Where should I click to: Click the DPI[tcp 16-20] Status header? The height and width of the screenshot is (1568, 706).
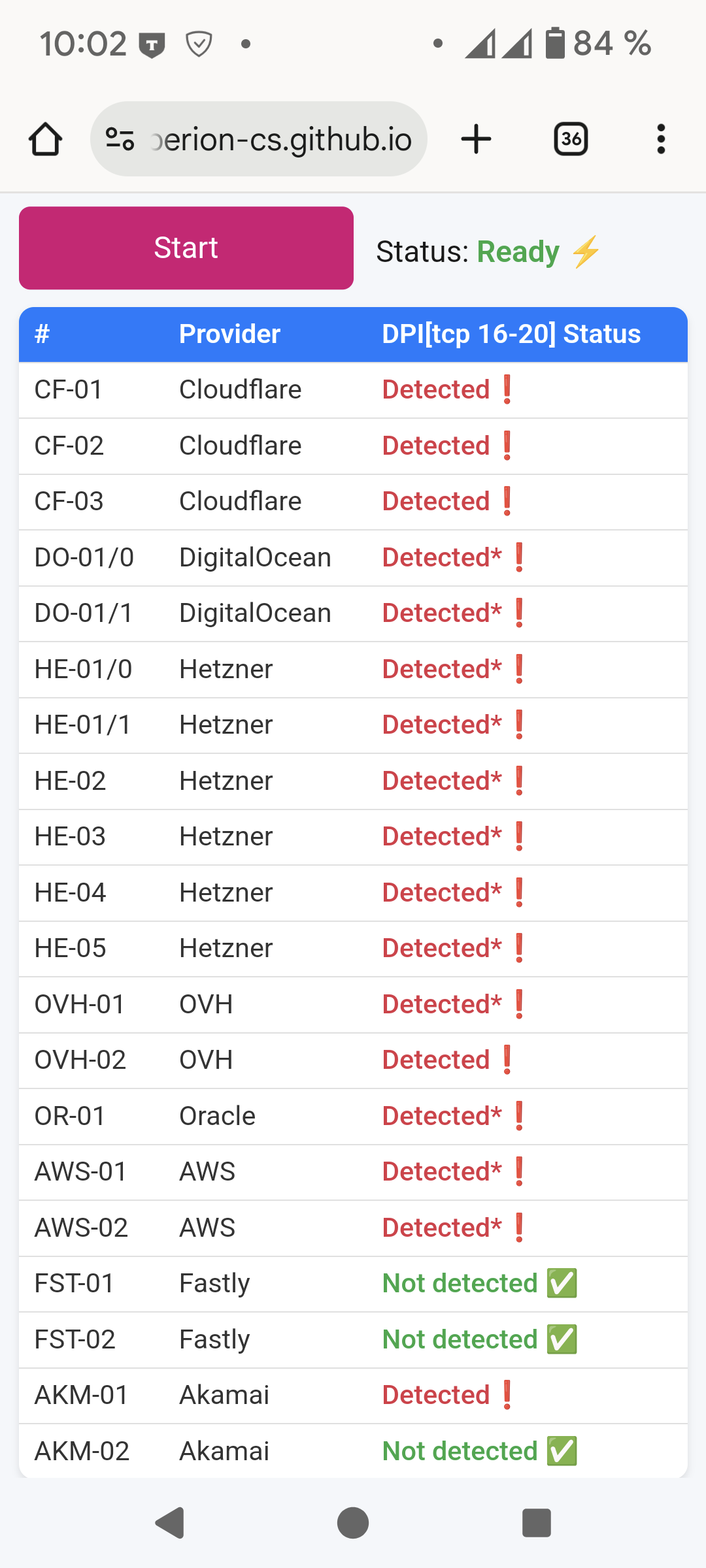(511, 335)
